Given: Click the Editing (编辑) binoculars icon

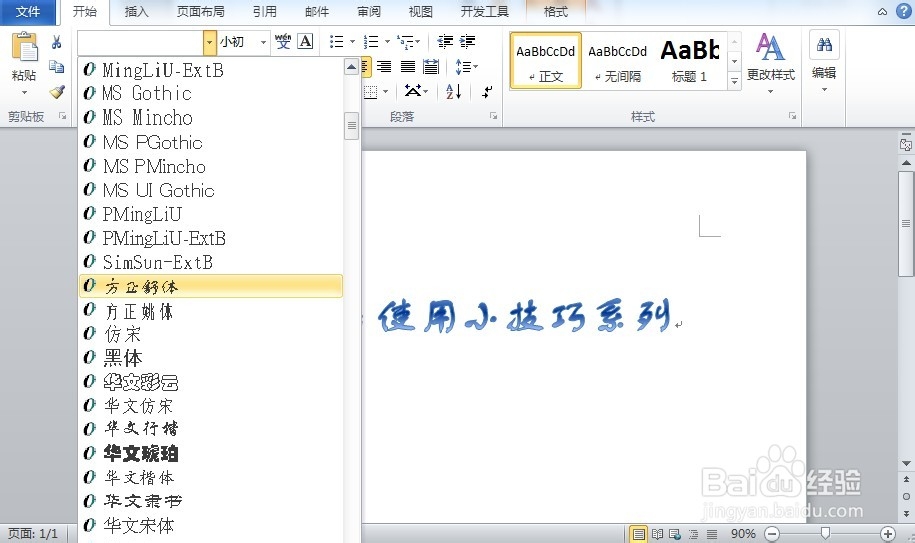Looking at the screenshot, I should click(x=824, y=45).
